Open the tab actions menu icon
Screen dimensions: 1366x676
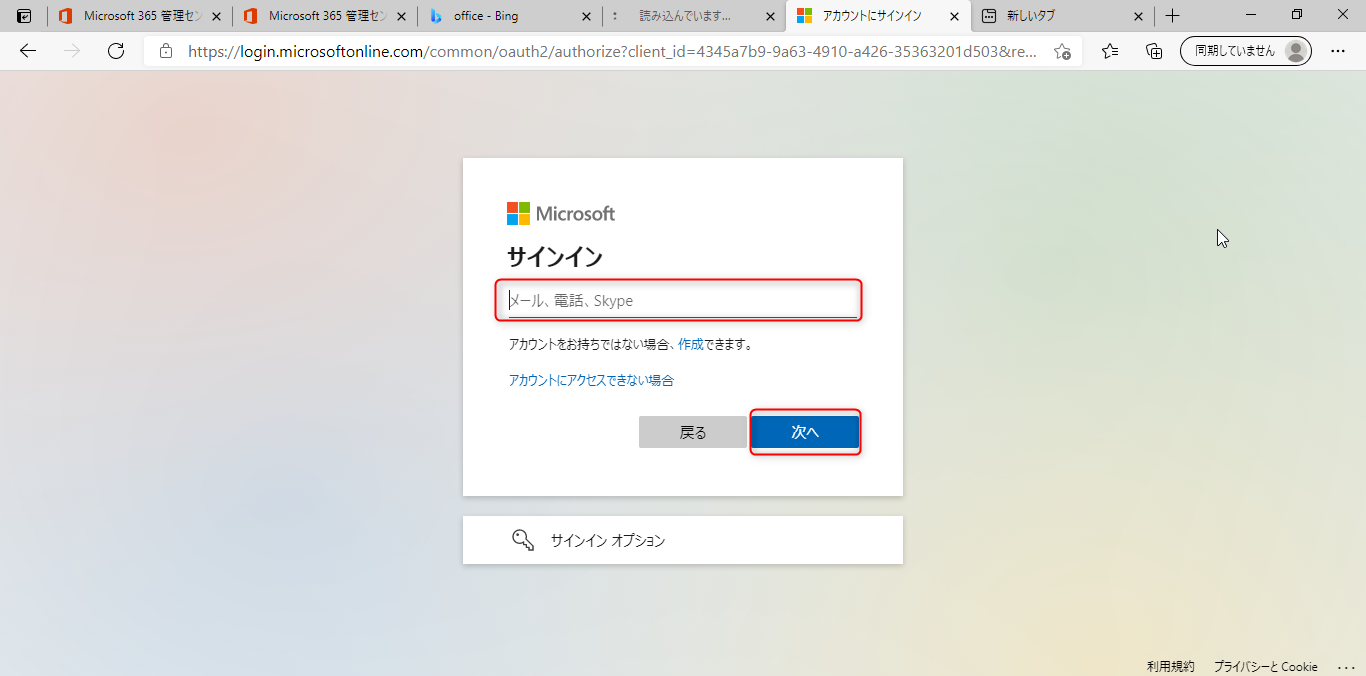click(x=24, y=16)
